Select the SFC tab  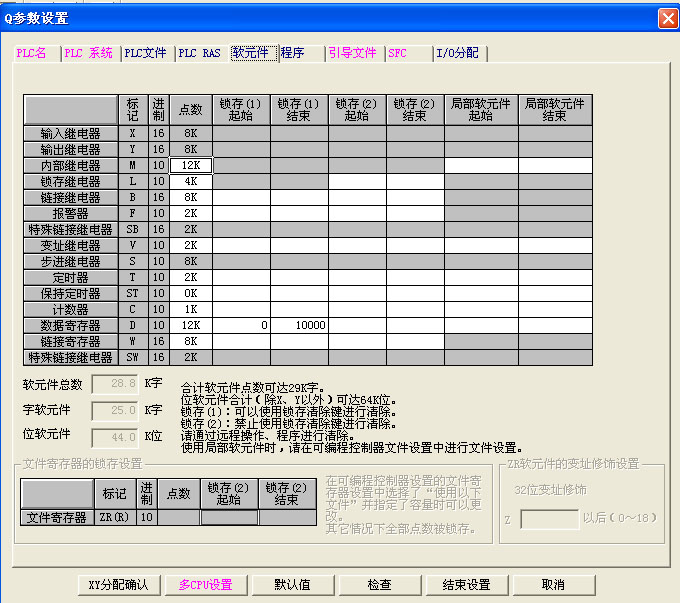[x=398, y=54]
